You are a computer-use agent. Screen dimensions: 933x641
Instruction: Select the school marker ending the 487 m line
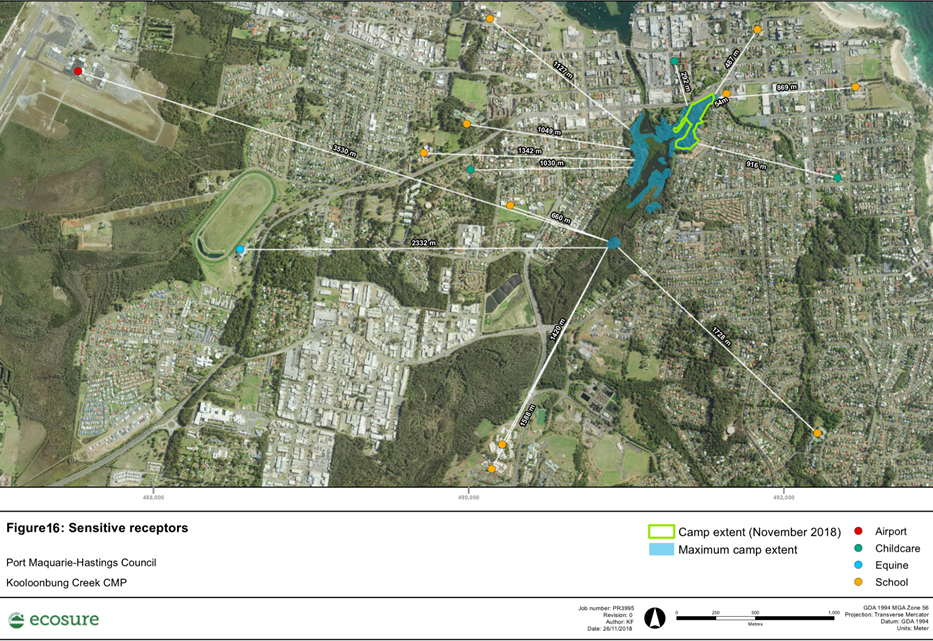click(757, 29)
